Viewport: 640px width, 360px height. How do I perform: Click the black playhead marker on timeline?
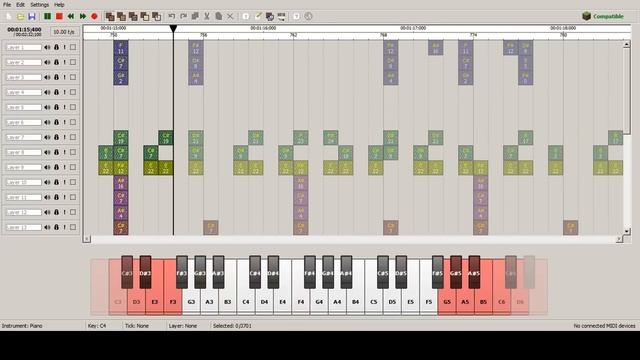(173, 29)
